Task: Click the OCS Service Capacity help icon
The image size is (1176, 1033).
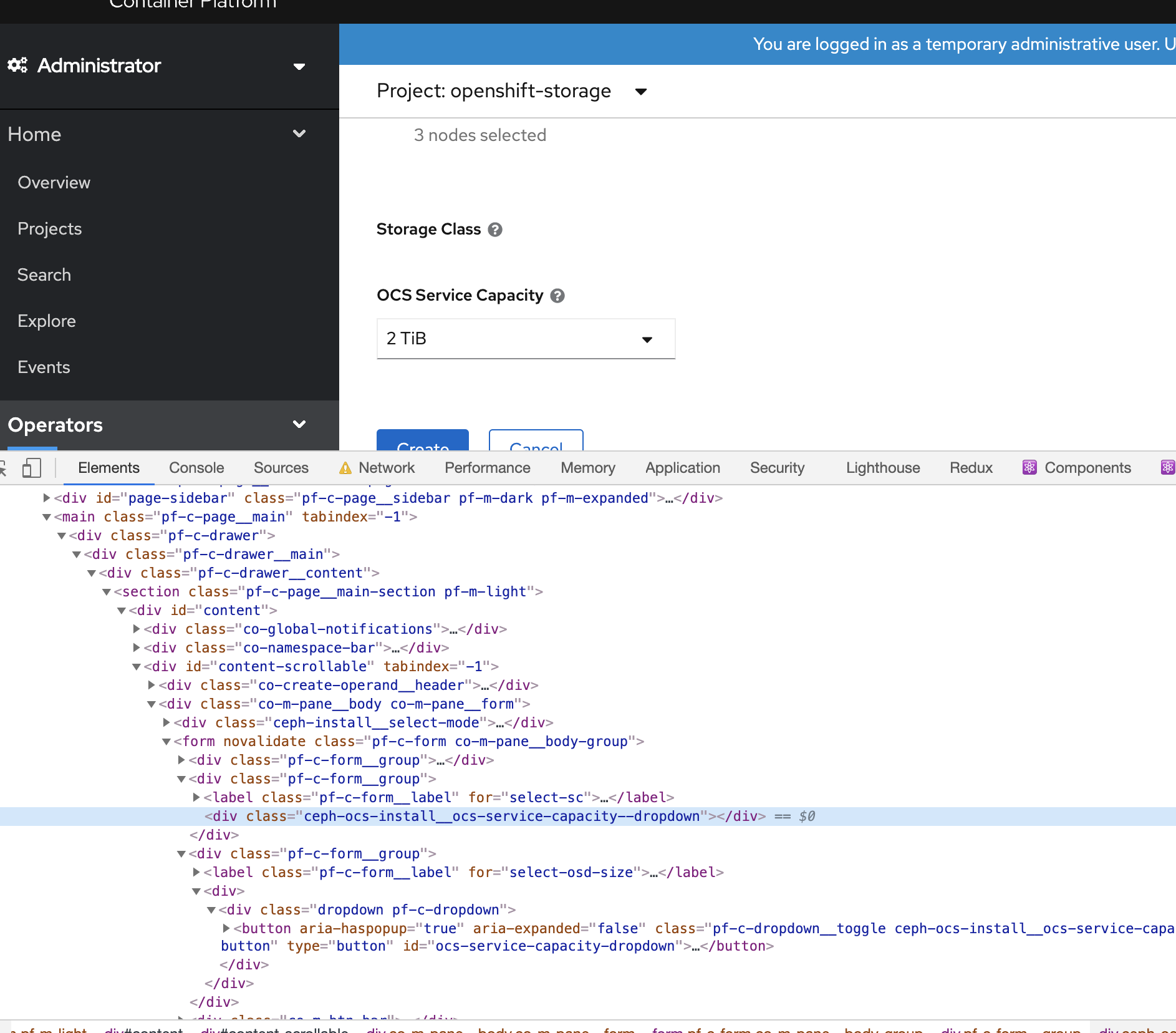Action: pyautogui.click(x=558, y=296)
